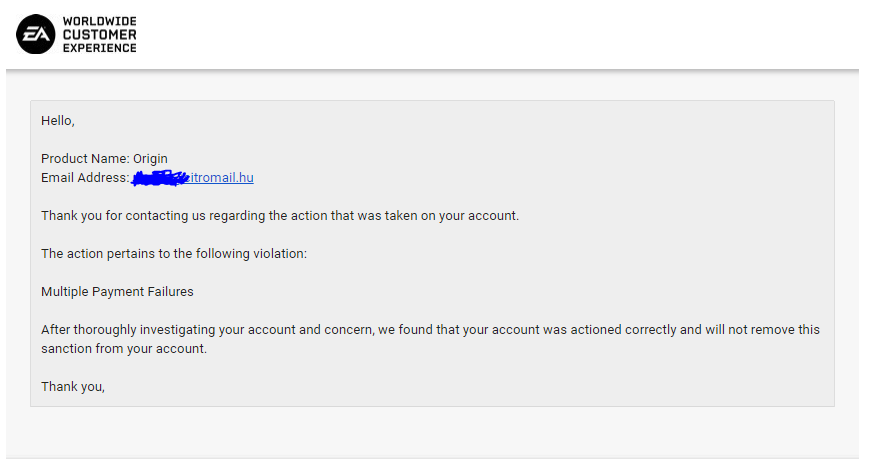Screen dimensions: 872x469
Task: Click the EA logo icon
Action: coord(36,34)
